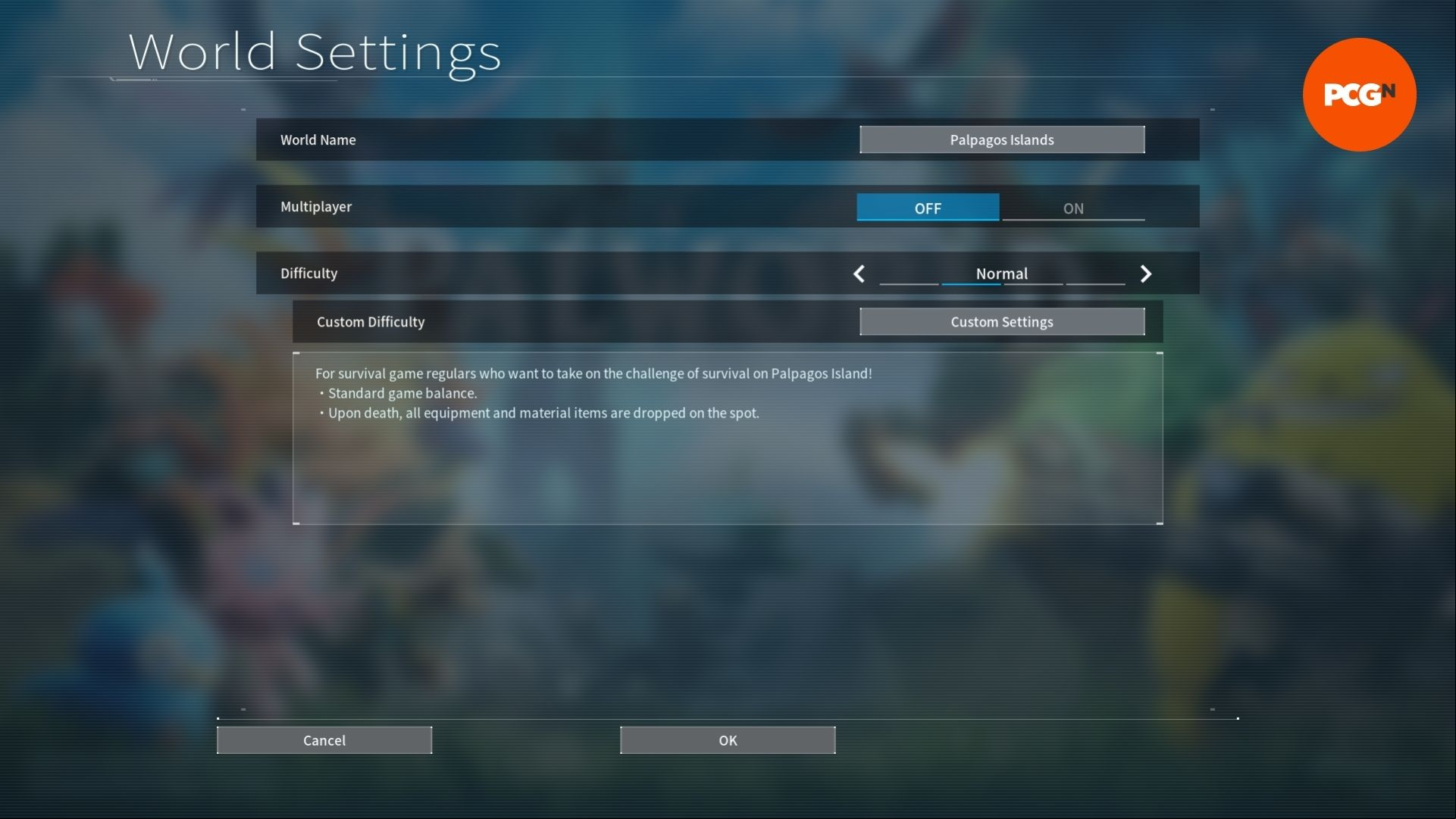Turn Multiplayer ON
The height and width of the screenshot is (819, 1456).
1073,208
